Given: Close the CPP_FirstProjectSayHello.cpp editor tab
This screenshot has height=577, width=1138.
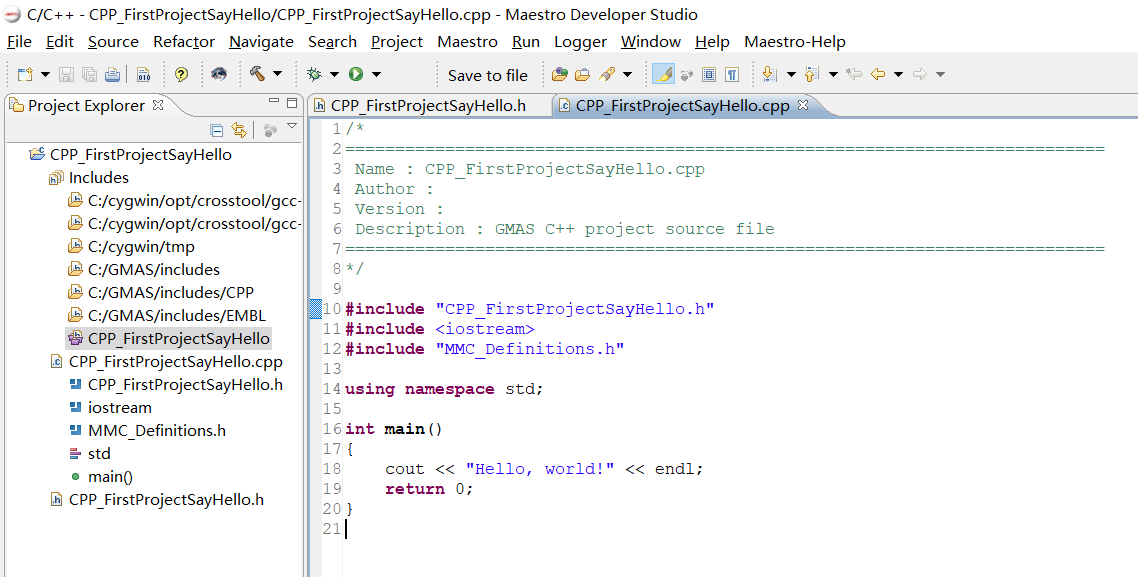Looking at the screenshot, I should [803, 105].
